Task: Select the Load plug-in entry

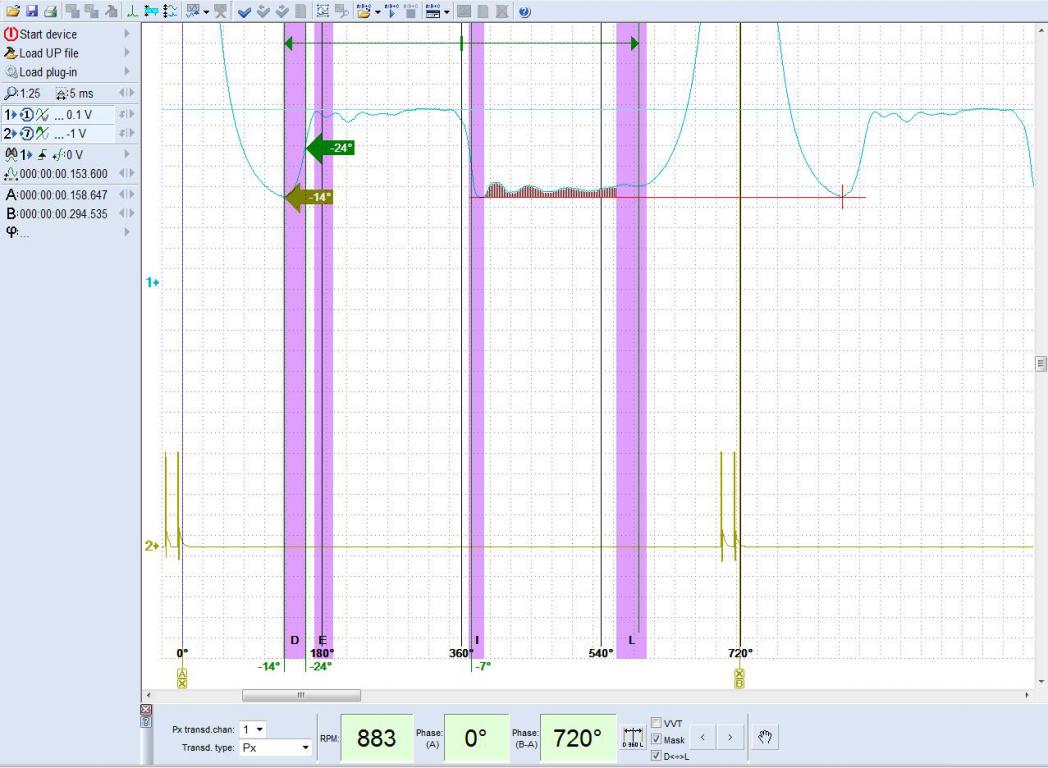Action: point(48,72)
